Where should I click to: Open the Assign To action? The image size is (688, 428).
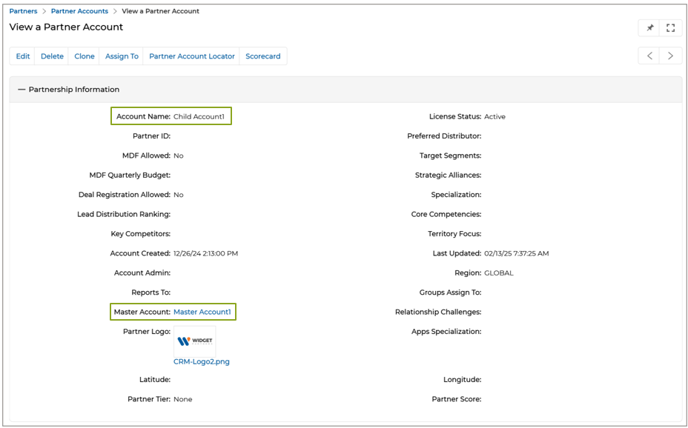122,57
